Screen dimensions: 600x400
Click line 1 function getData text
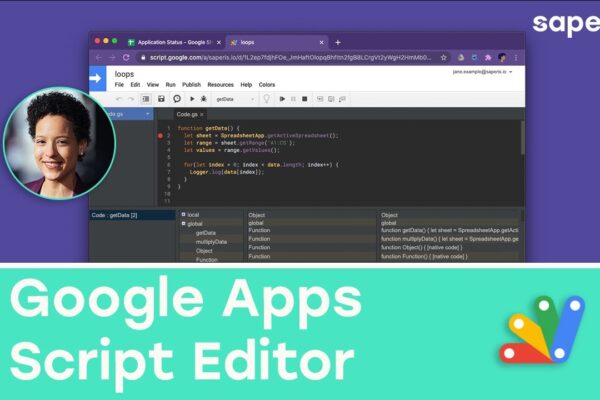tap(209, 128)
